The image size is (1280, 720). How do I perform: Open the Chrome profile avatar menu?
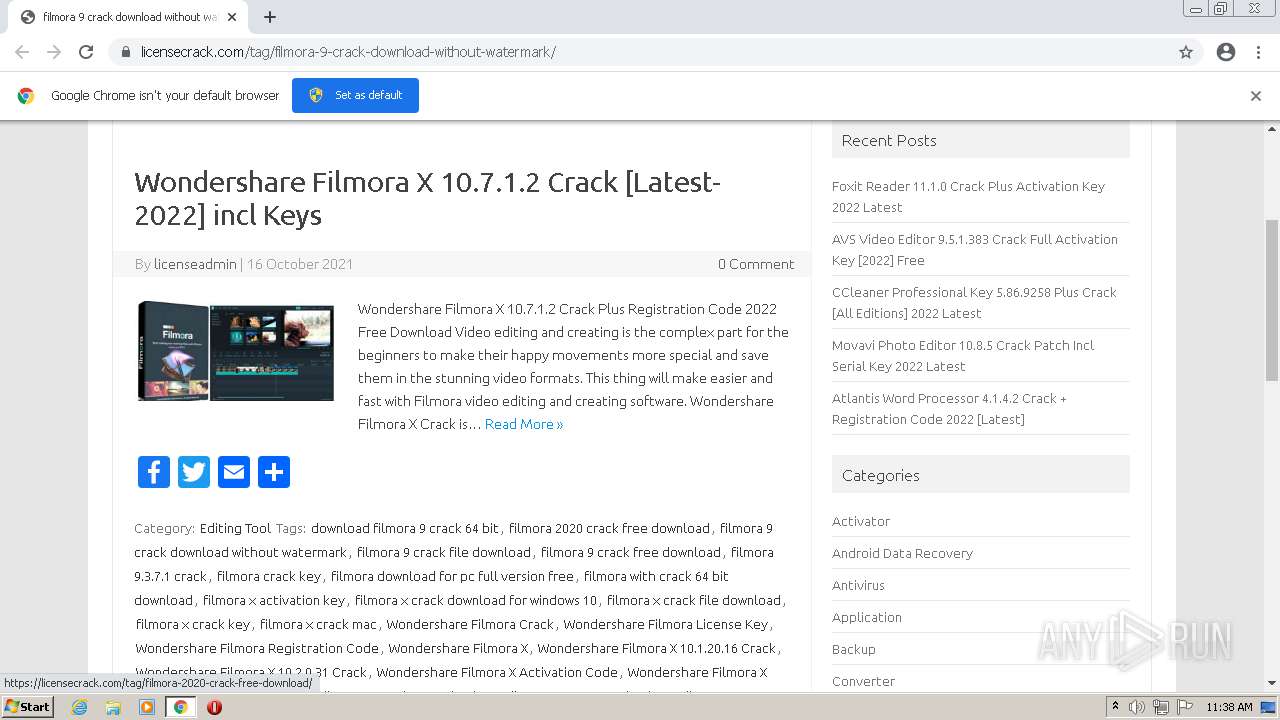pos(1226,52)
